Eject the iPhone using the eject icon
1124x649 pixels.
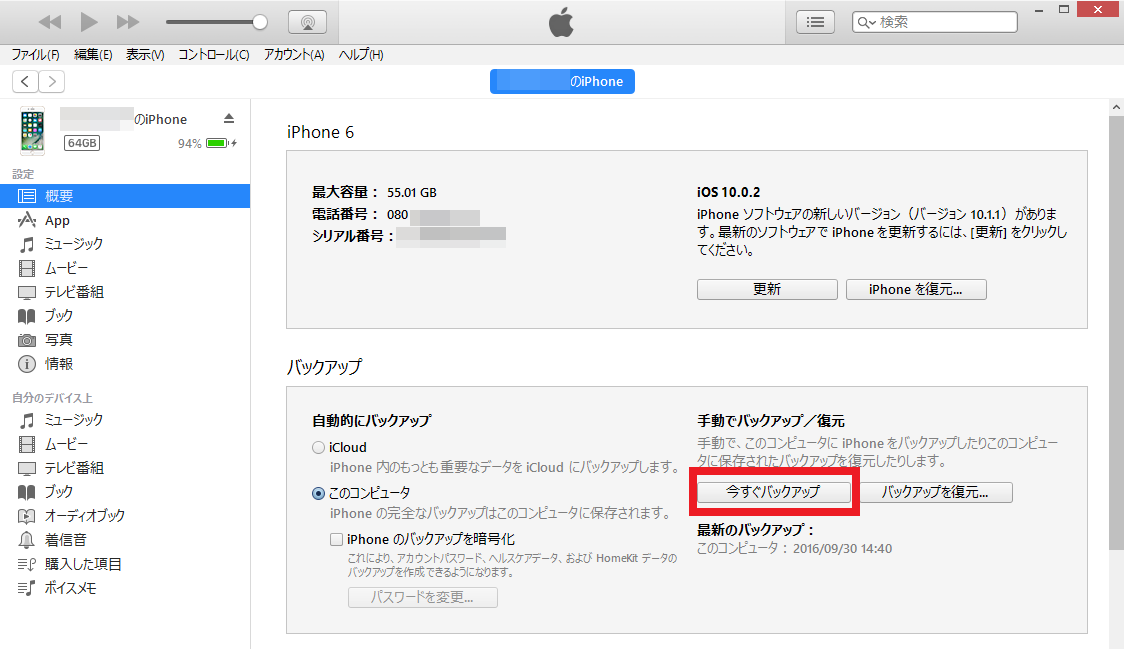[229, 118]
